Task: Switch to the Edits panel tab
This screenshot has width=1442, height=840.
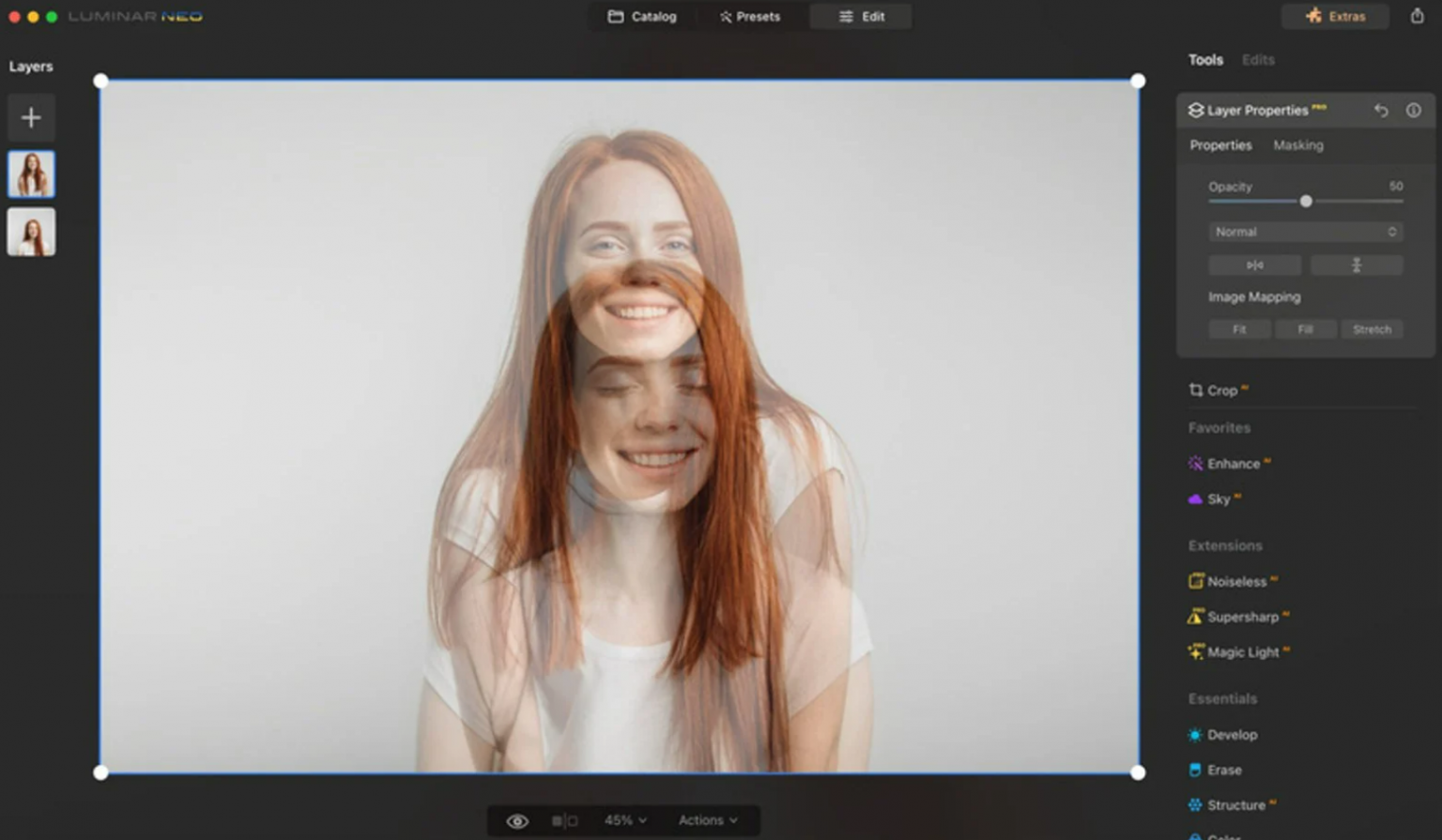Action: coord(1258,60)
